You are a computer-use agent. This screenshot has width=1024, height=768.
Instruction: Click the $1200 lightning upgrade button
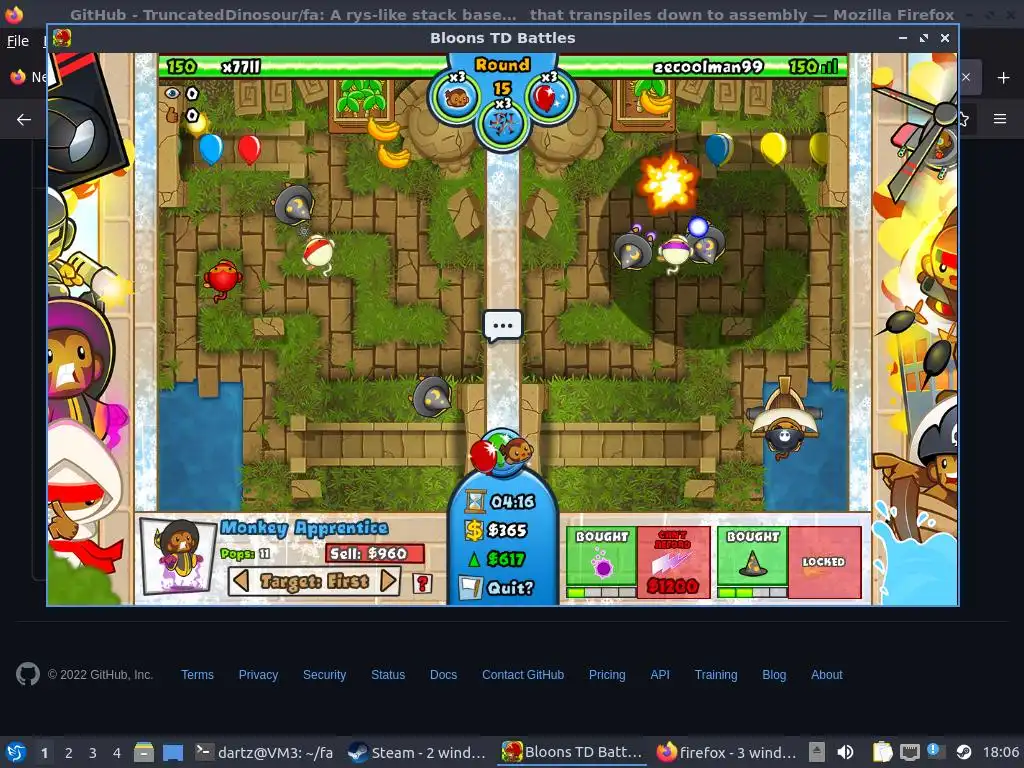point(673,562)
